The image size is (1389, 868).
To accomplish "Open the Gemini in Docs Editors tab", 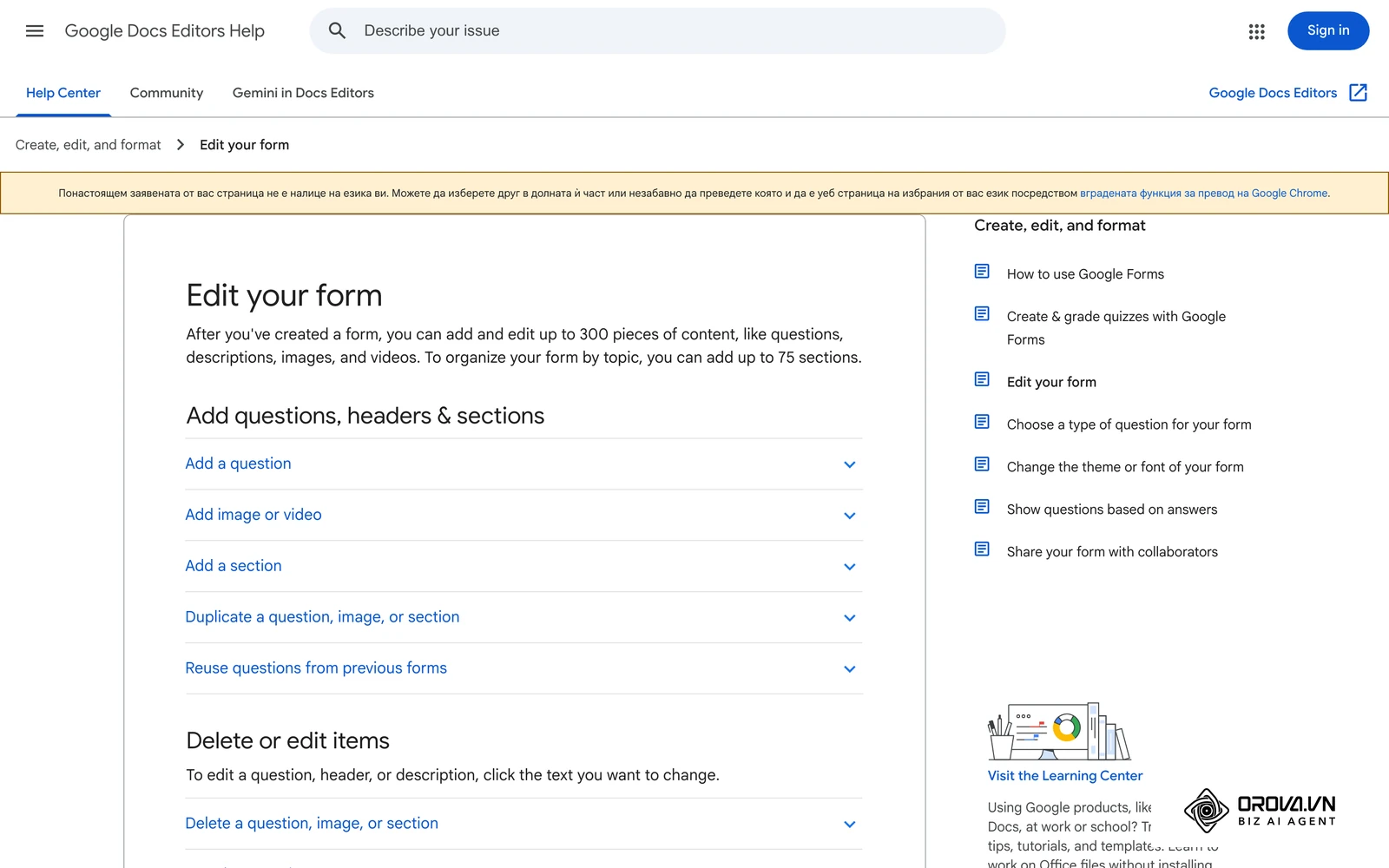I will (303, 93).
